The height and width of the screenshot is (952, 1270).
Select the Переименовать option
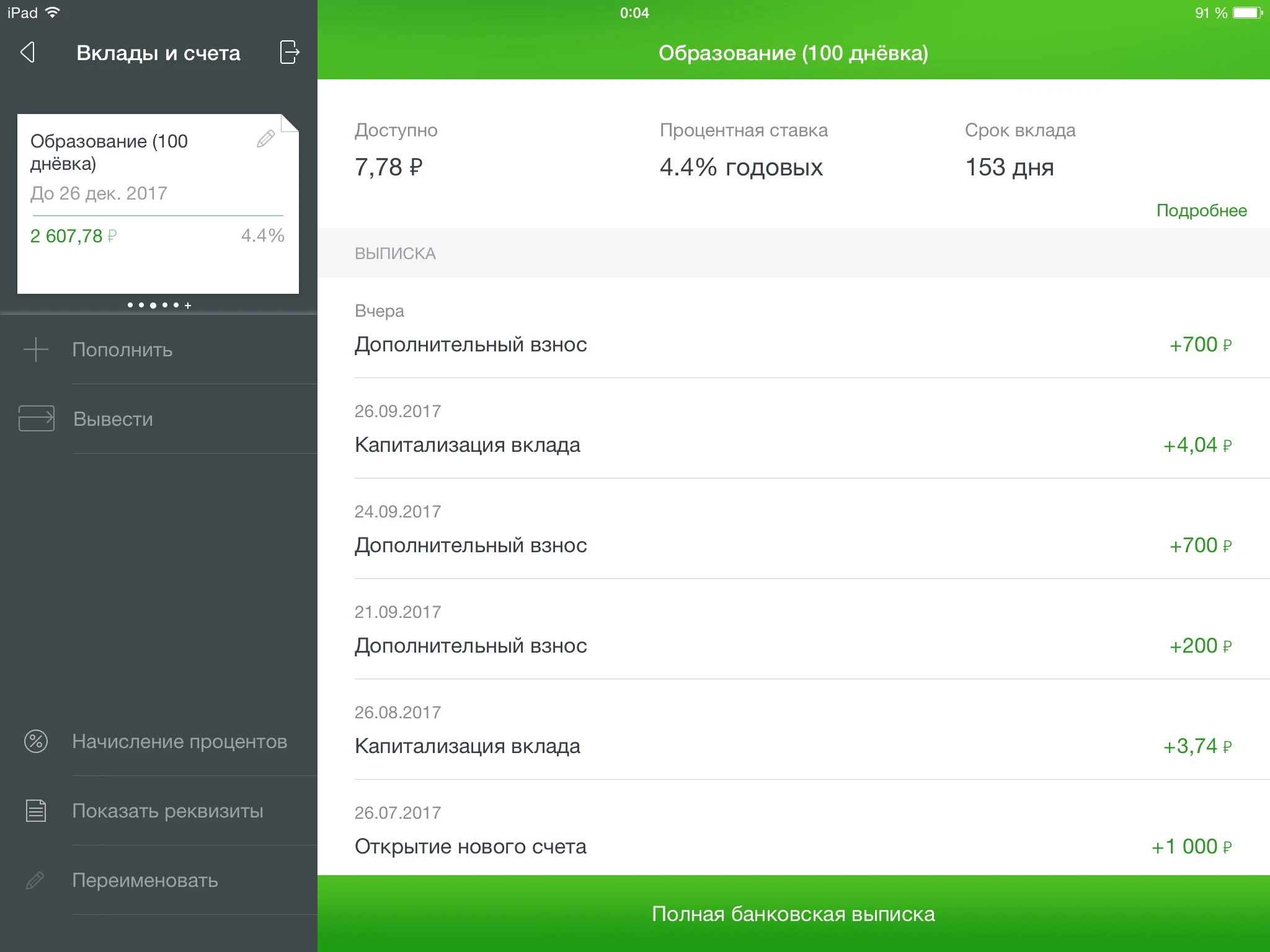click(x=145, y=880)
